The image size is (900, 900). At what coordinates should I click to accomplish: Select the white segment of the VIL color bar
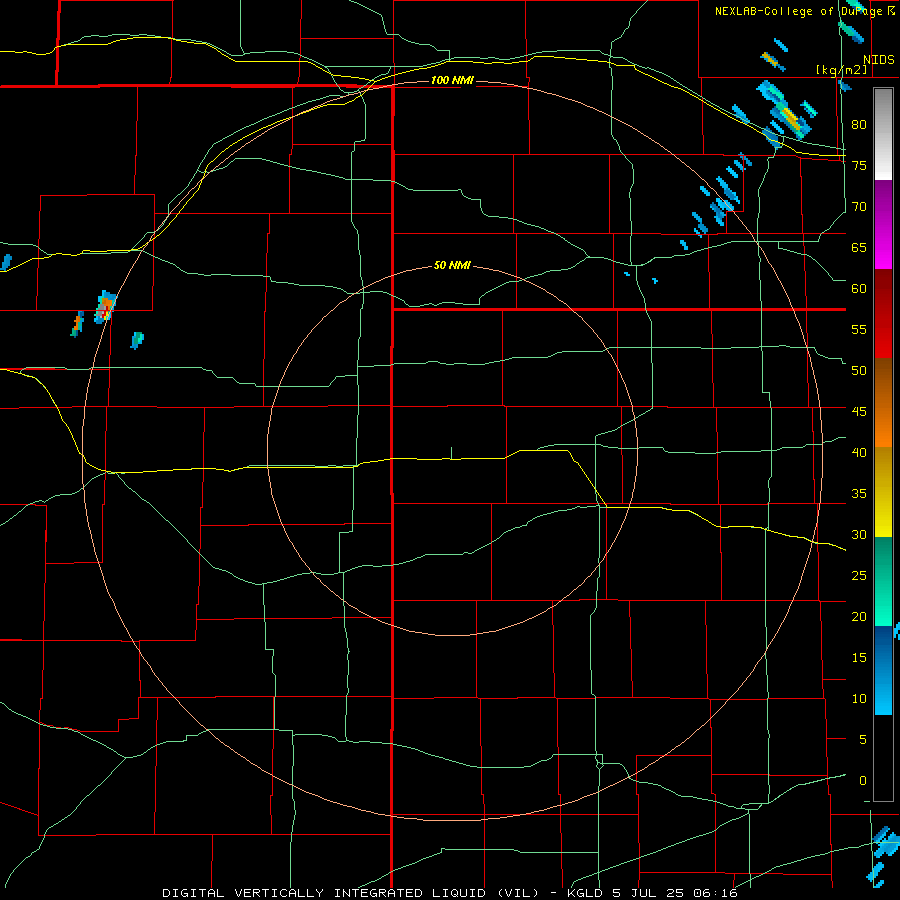(x=883, y=135)
